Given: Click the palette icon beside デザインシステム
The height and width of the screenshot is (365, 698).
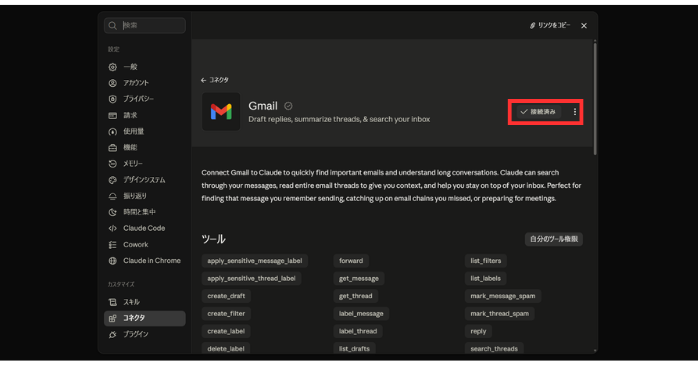Looking at the screenshot, I should 113,180.
